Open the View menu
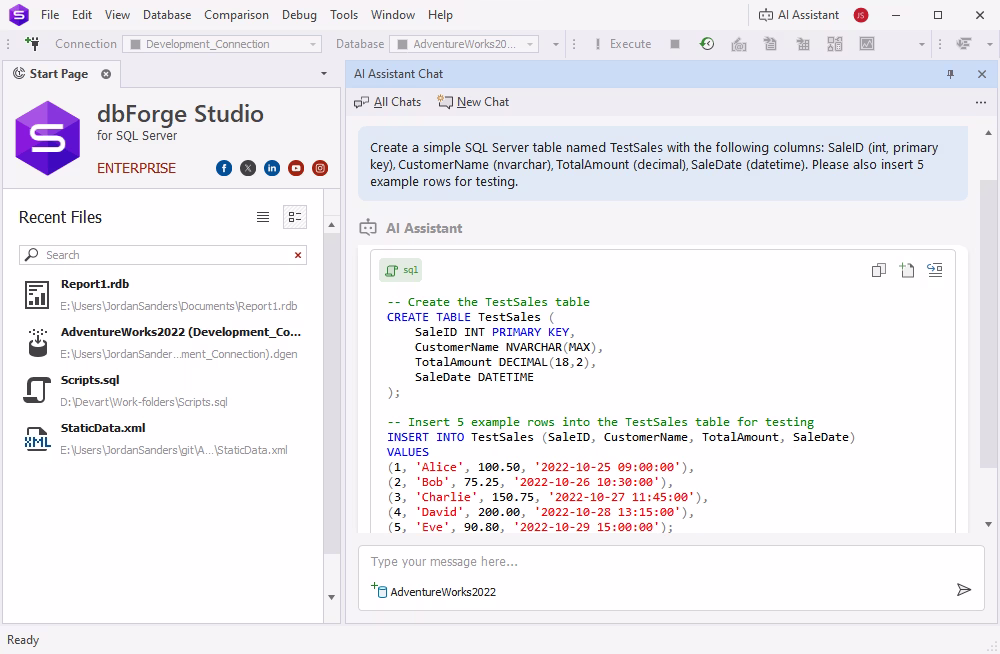This screenshot has width=1000, height=654. (x=117, y=15)
